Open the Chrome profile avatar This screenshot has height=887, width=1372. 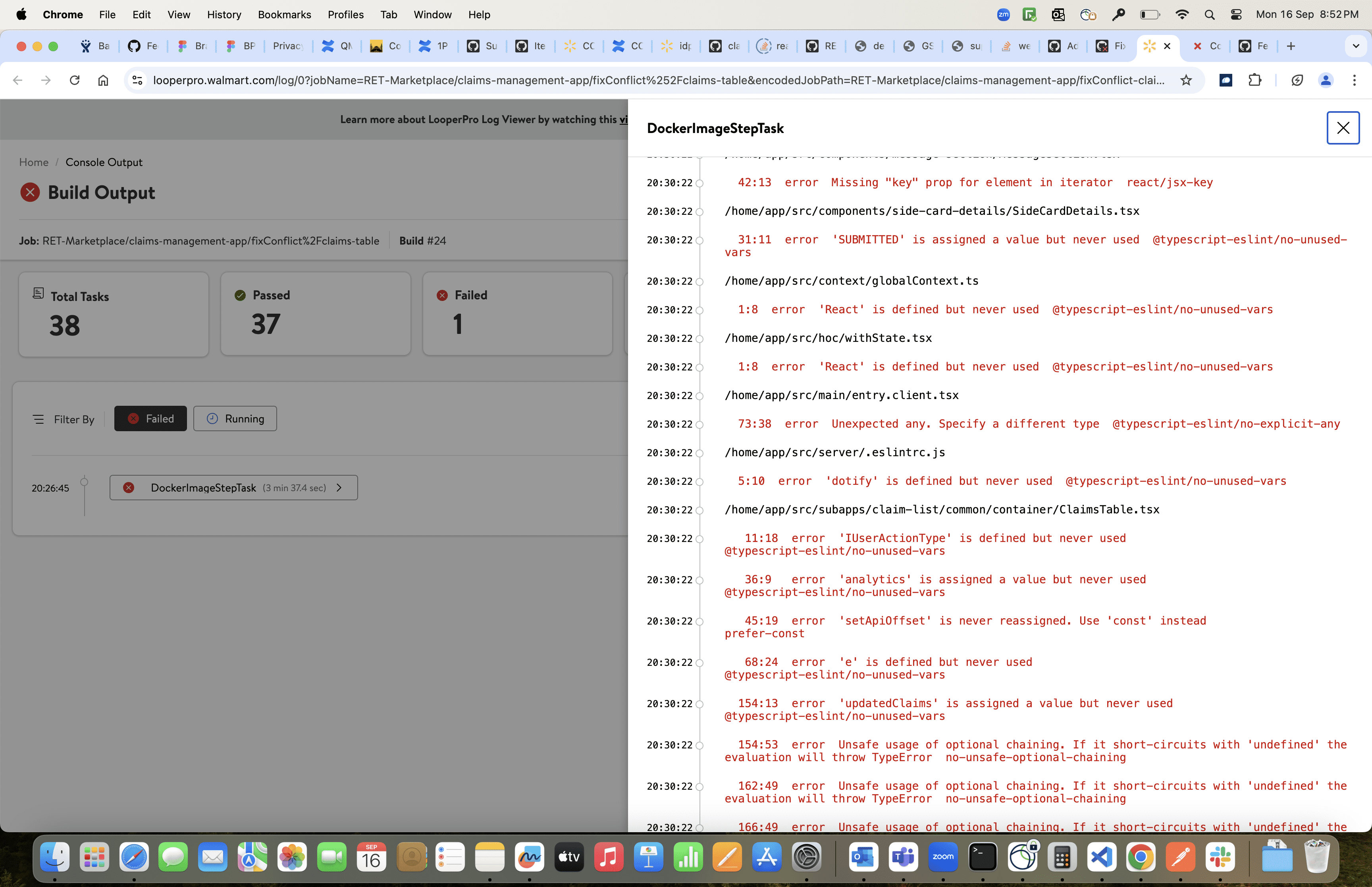(1326, 80)
